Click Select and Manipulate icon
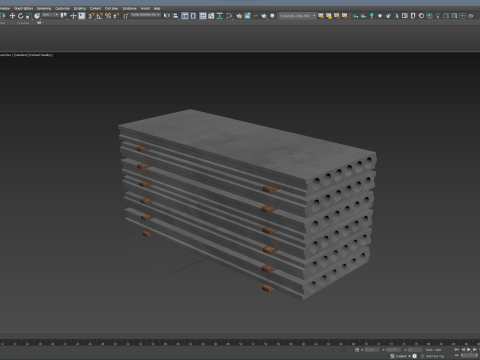 point(73,16)
